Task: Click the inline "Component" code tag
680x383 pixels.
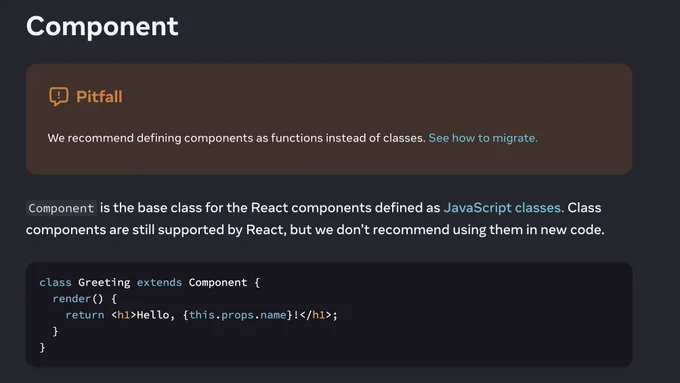Action: tap(61, 208)
